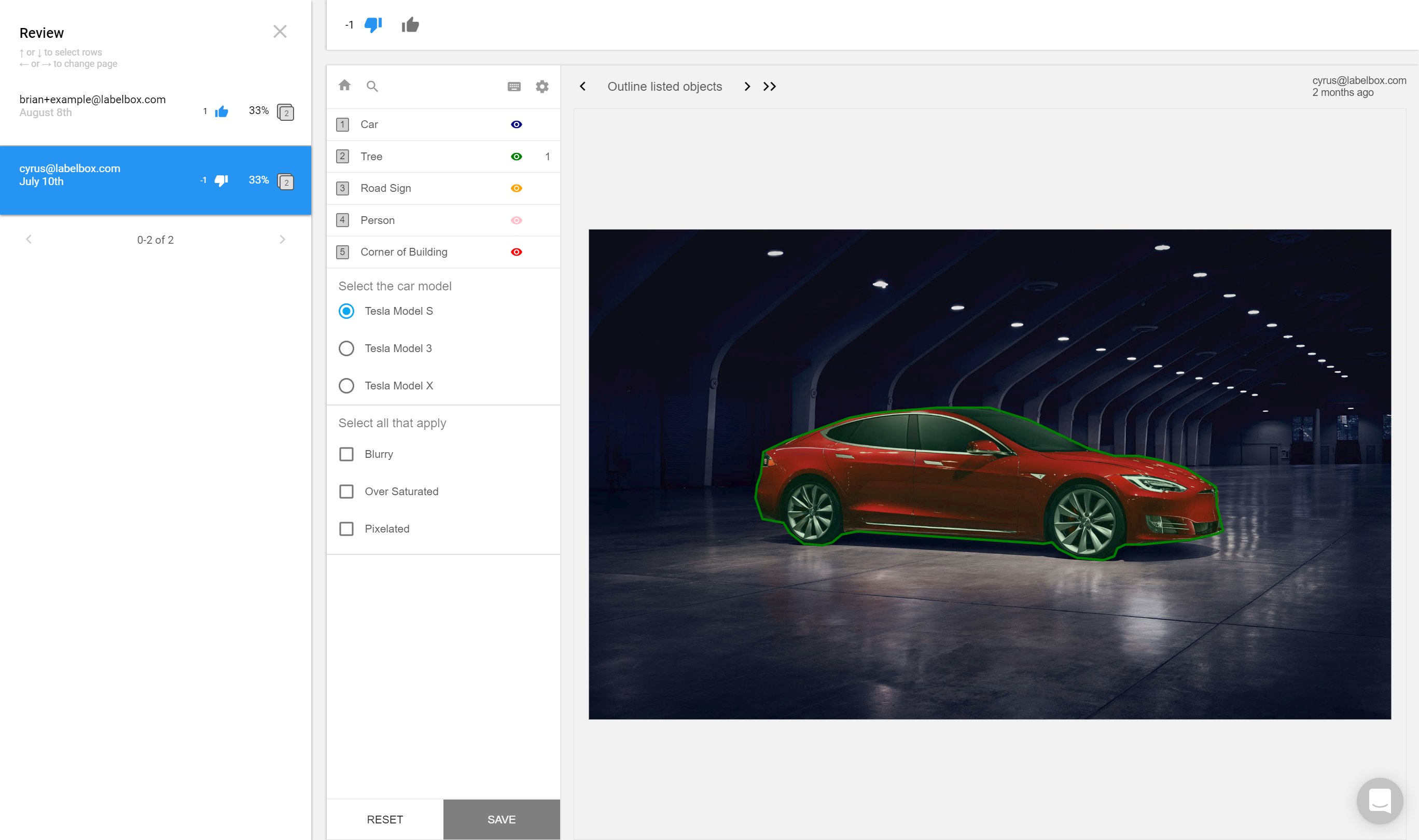
Task: Click thumbs up icon in brian+example row
Action: tap(221, 111)
